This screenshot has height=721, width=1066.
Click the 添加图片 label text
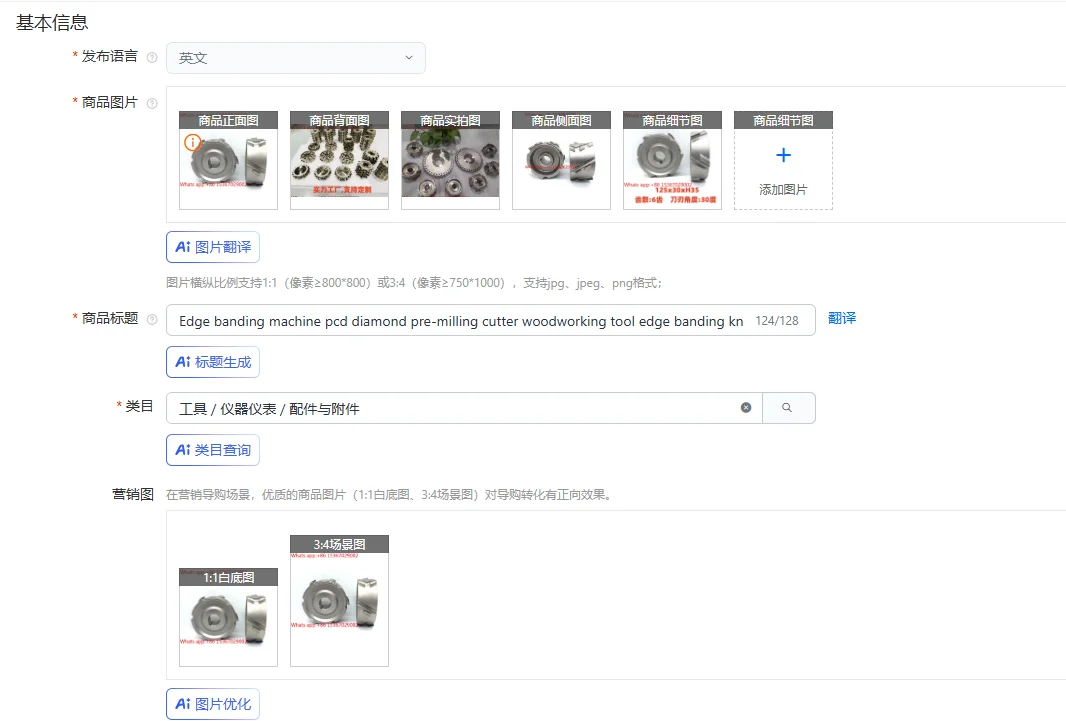pos(783,190)
